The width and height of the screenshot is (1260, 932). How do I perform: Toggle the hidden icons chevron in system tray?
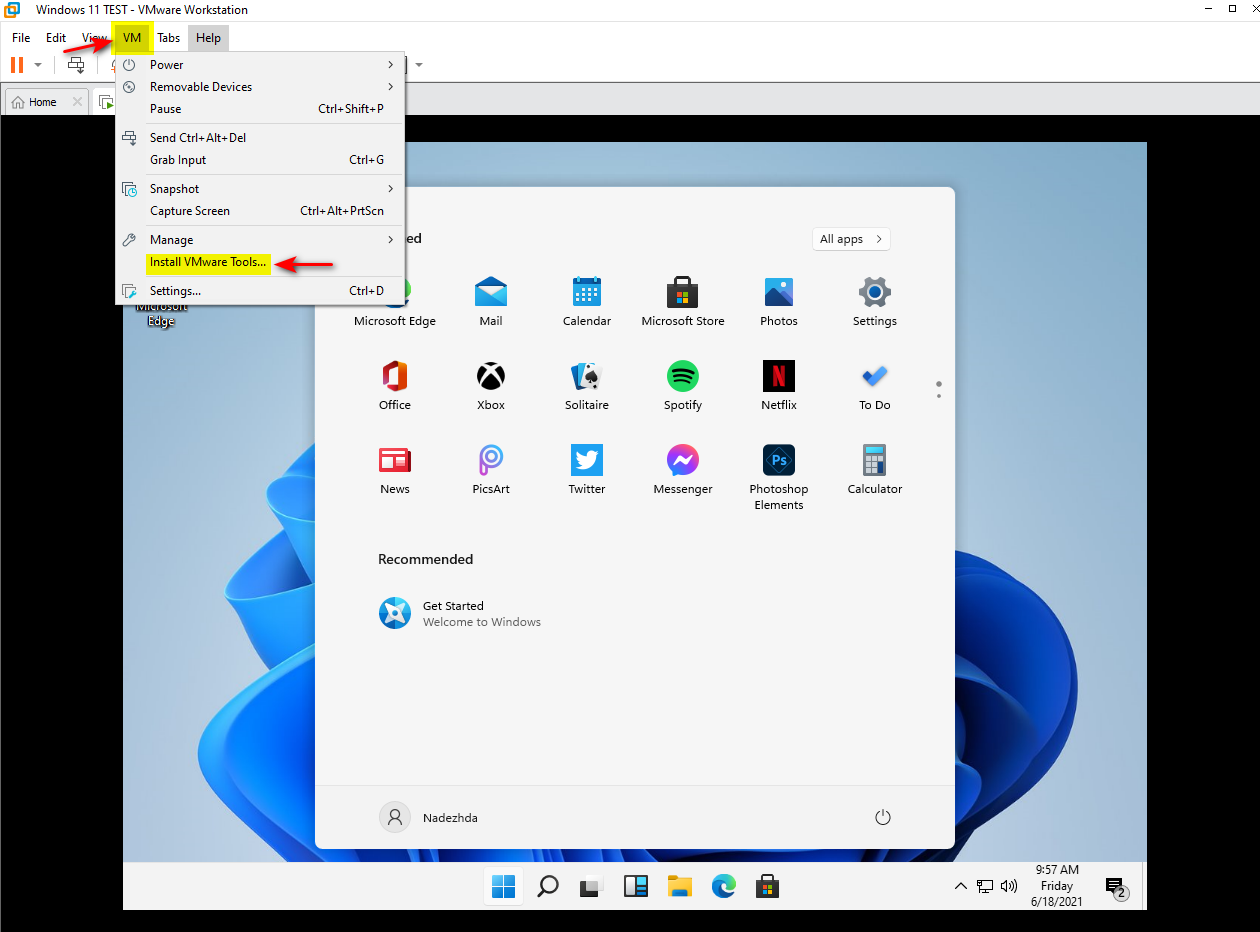960,886
